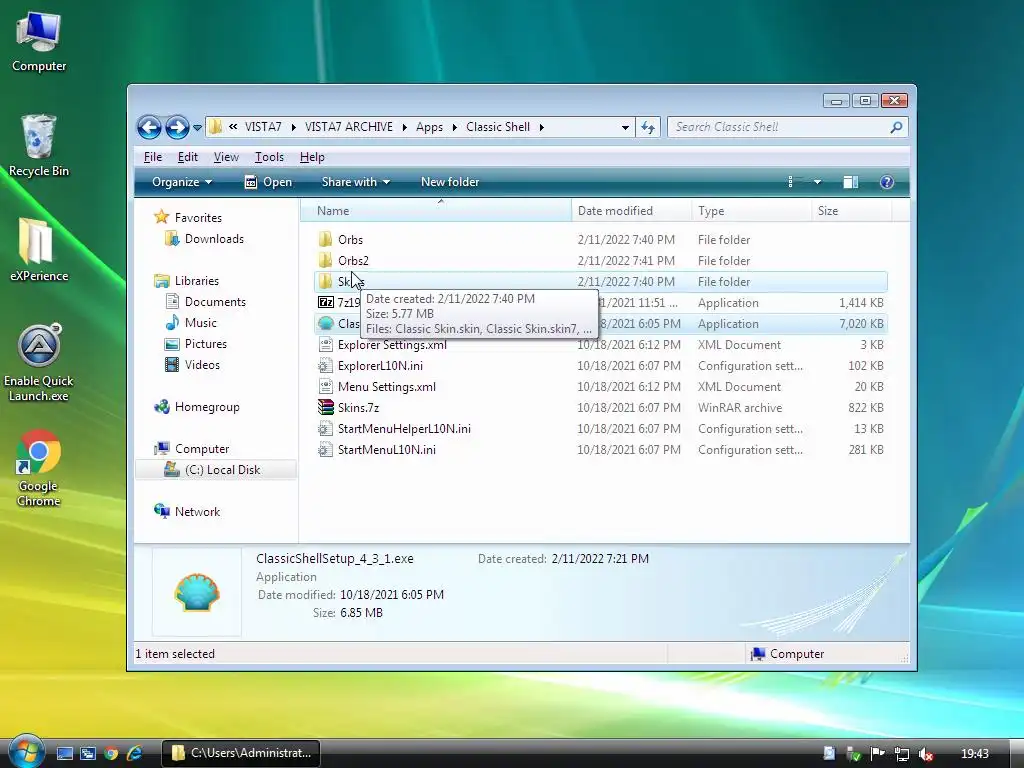Select the ClassicShellSetup shell icon in list
This screenshot has height=768, width=1024.
point(325,323)
